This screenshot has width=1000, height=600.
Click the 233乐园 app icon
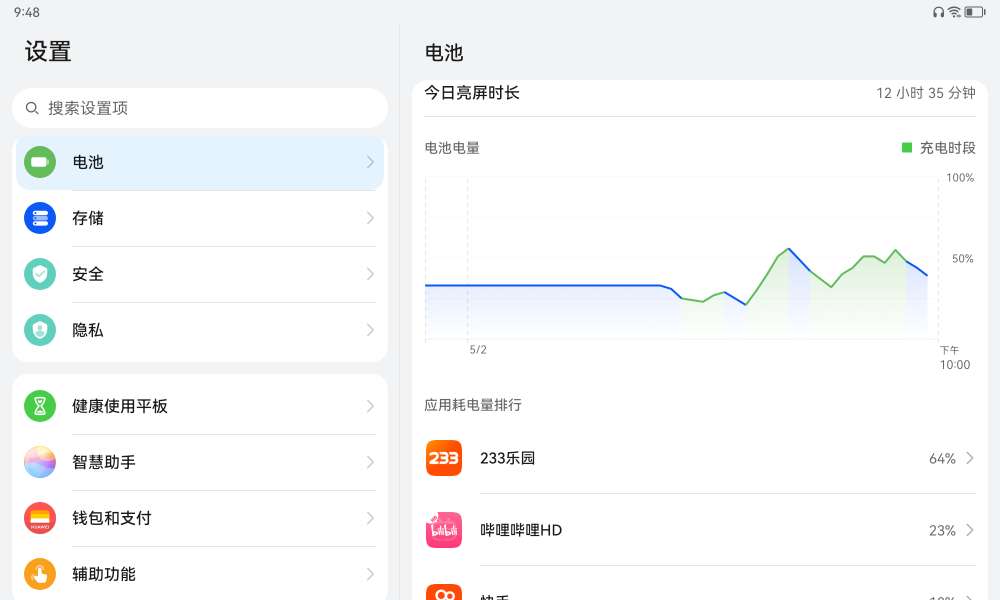point(444,458)
